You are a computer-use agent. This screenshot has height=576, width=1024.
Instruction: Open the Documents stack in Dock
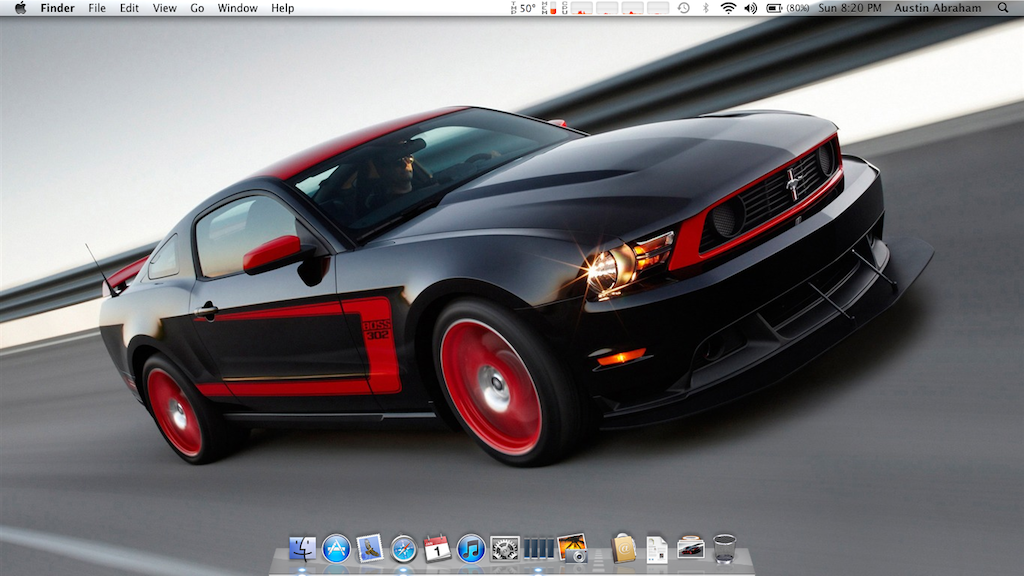657,549
